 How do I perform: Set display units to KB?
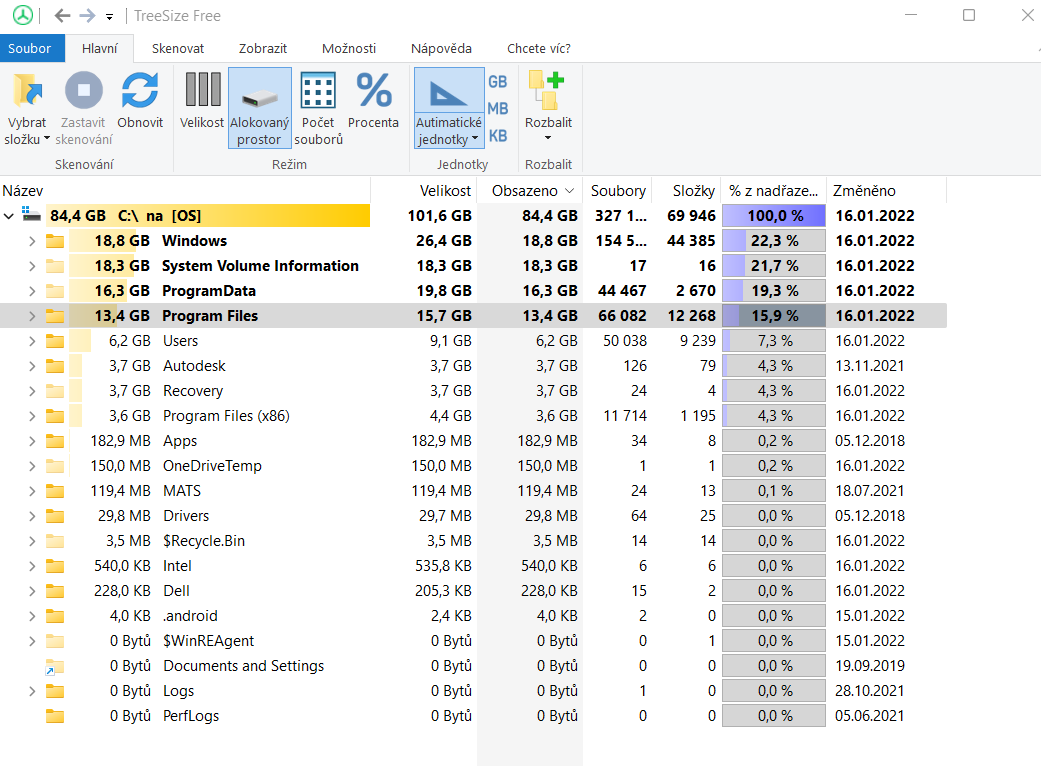coord(498,136)
